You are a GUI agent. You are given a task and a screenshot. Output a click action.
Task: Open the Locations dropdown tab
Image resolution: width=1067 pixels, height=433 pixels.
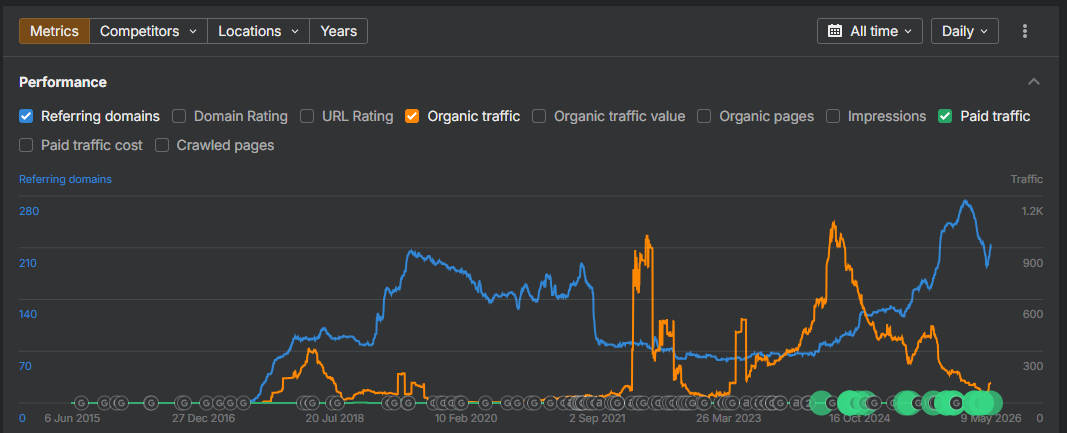(x=259, y=31)
